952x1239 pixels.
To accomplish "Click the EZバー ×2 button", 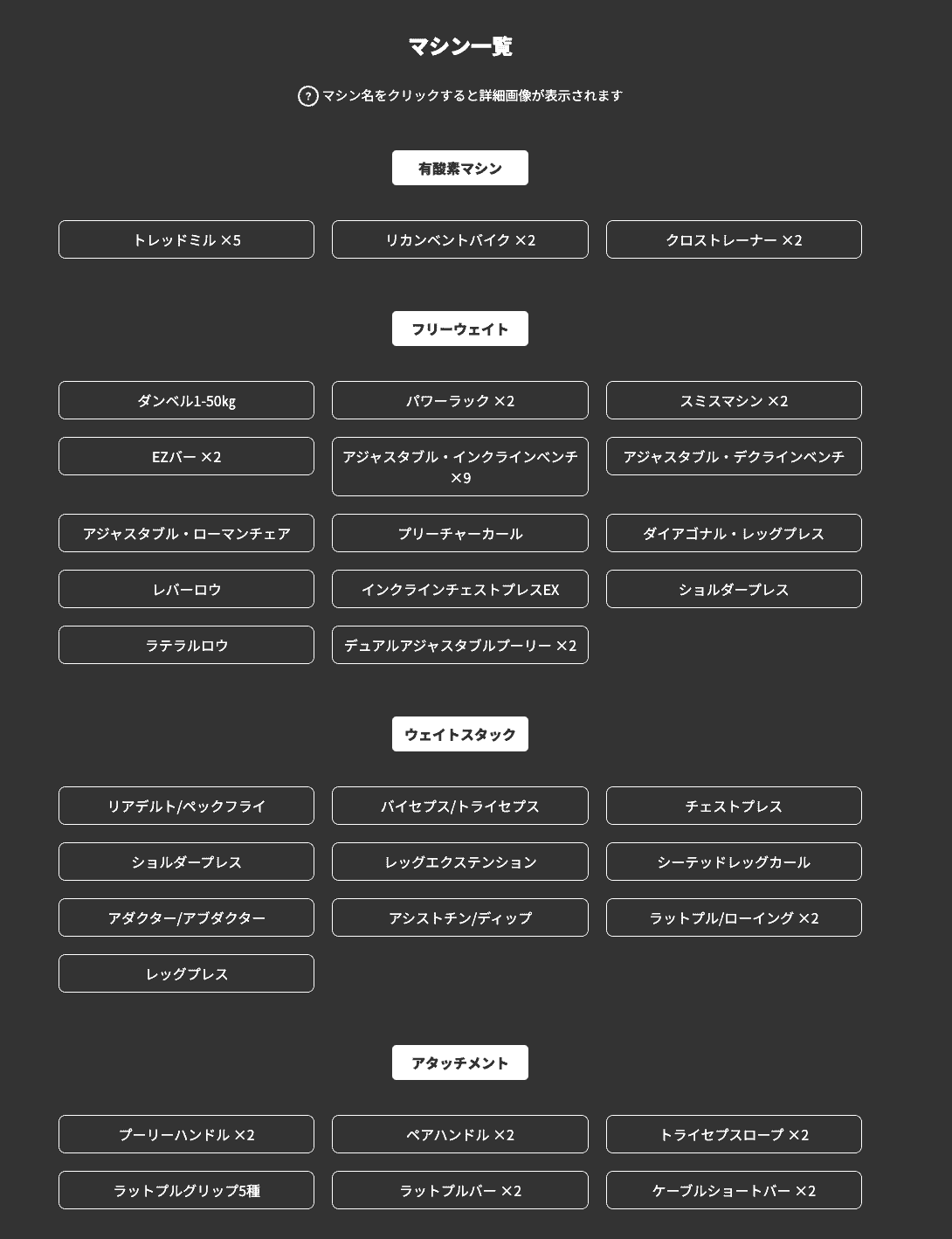I will [186, 456].
